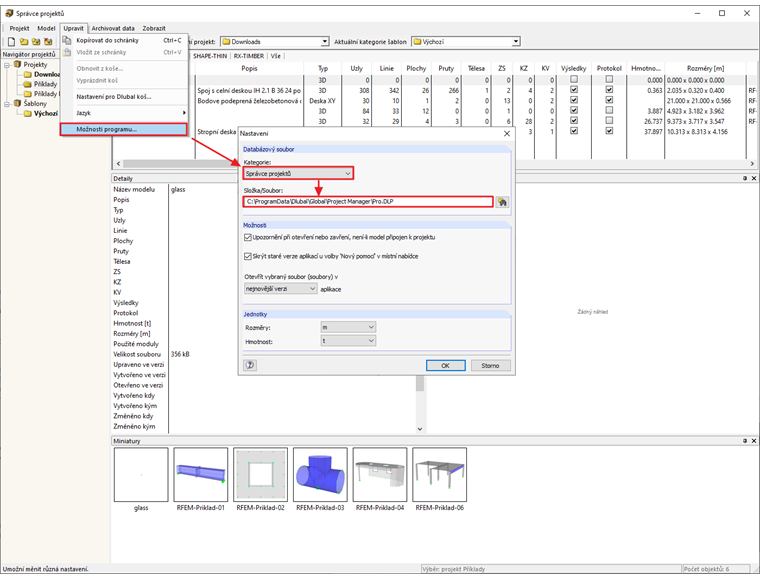Switch to the RX-TIMBER tab
The image size is (760, 580).
tap(249, 56)
